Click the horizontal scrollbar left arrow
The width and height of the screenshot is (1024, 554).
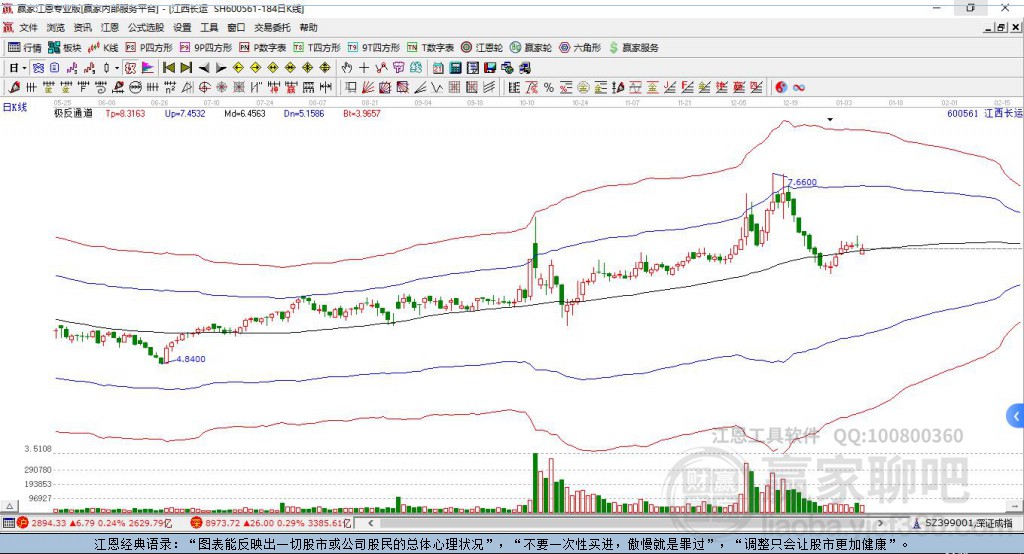pyautogui.click(x=370, y=523)
